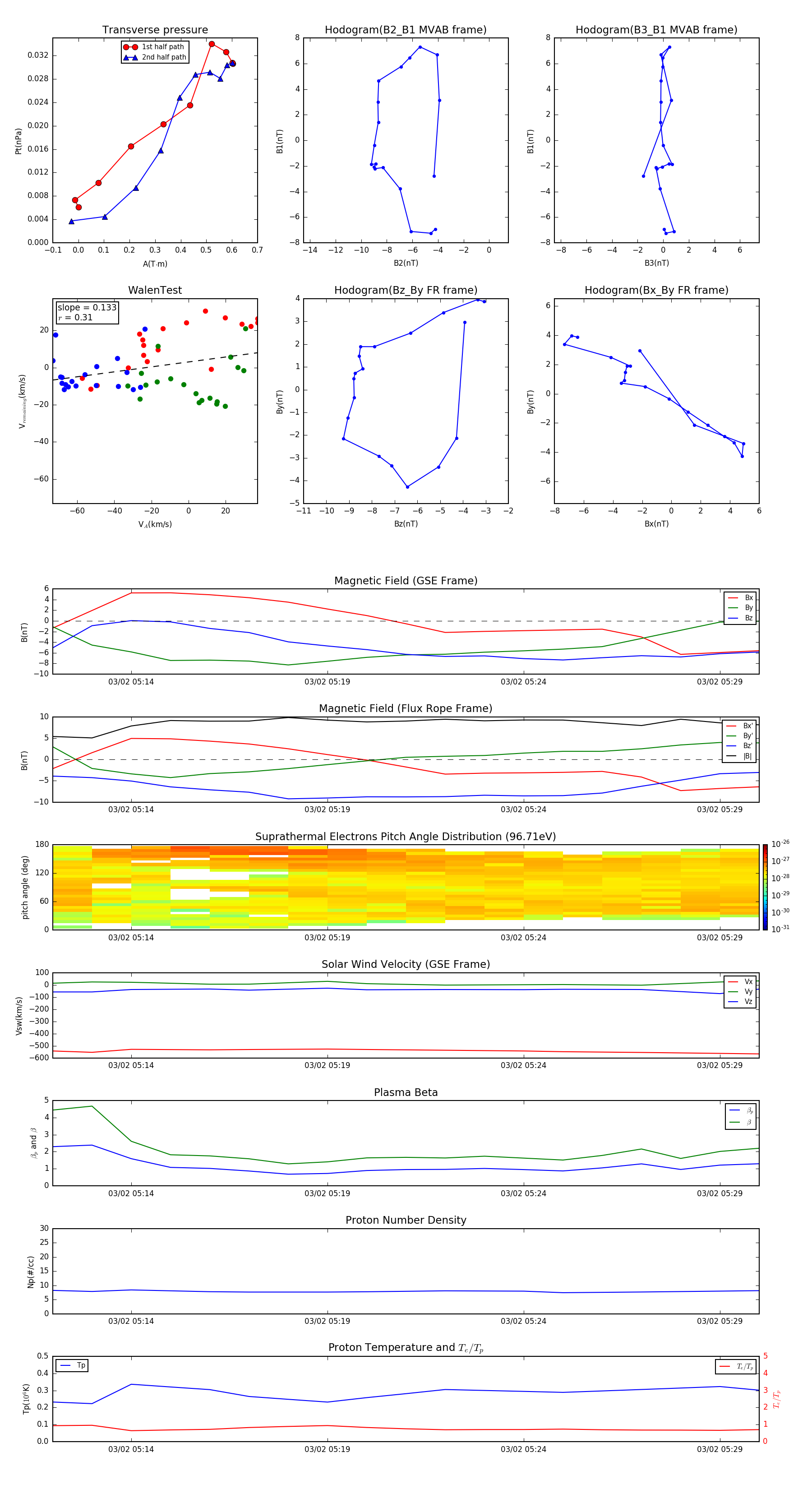
Task: Click the 'Vx' legend entry
Action: [740, 981]
